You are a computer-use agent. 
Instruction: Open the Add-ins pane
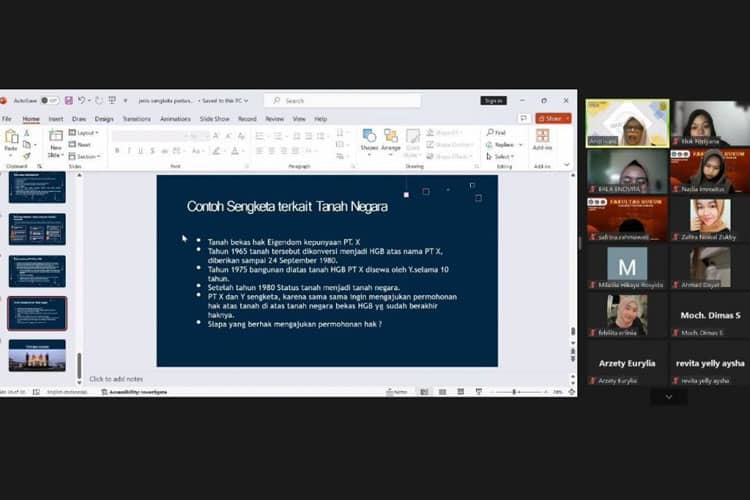(x=542, y=139)
